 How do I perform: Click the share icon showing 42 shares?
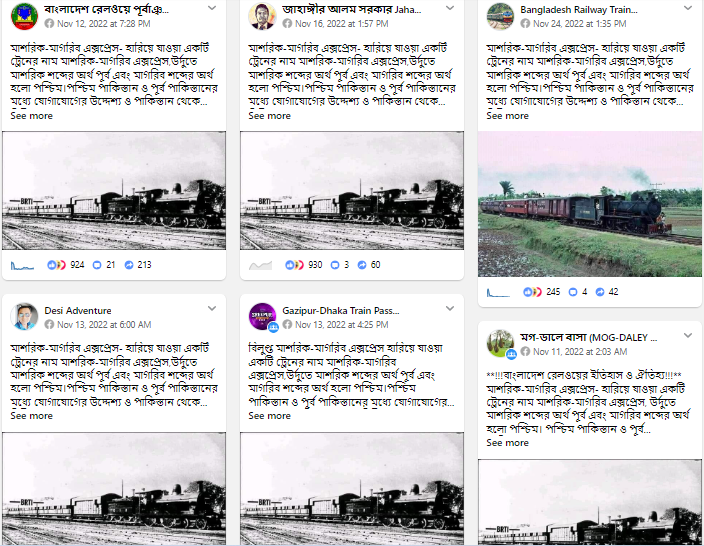click(600, 292)
